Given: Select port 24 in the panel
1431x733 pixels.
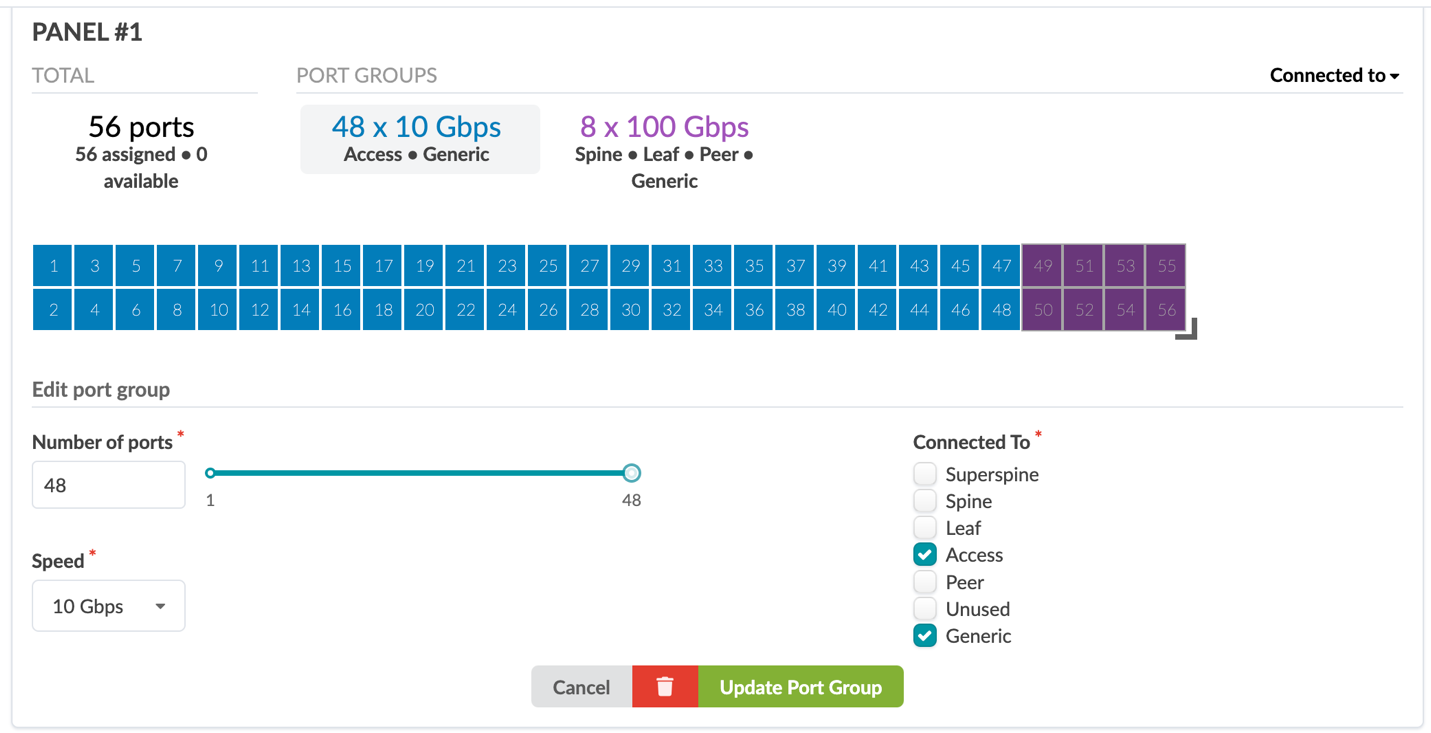Looking at the screenshot, I should (507, 310).
